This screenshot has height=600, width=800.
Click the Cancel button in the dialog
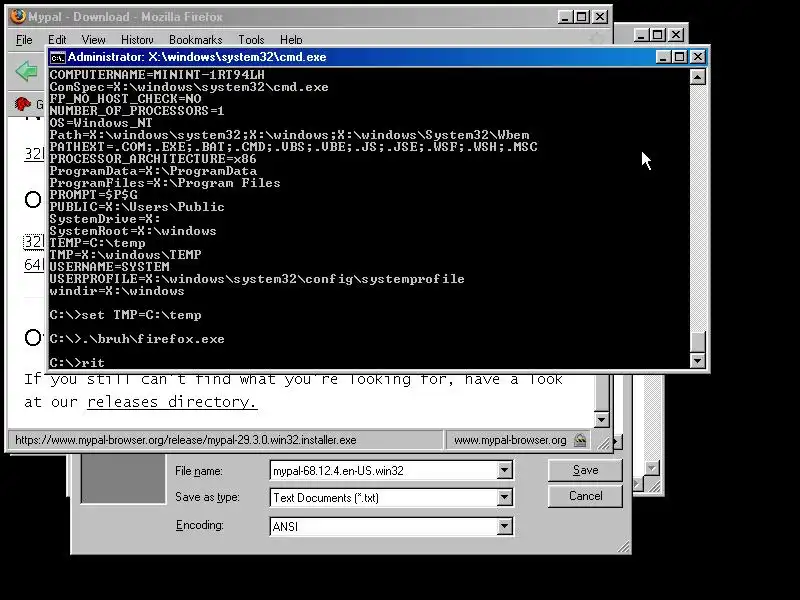[585, 496]
